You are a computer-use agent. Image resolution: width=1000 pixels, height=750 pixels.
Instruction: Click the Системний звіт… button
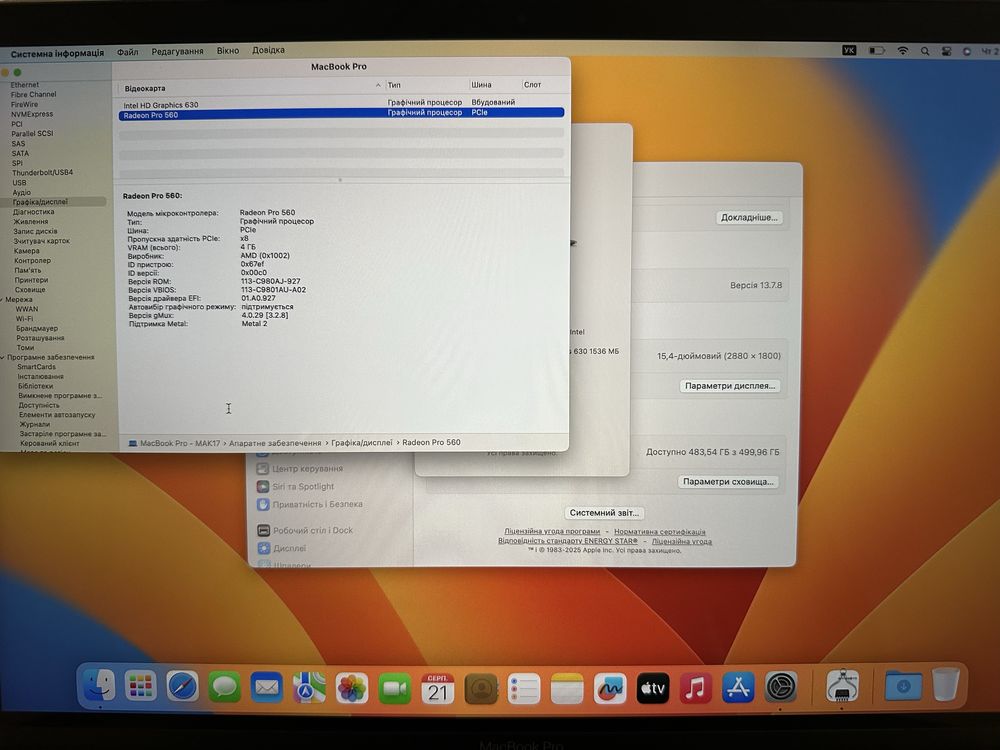coord(604,513)
